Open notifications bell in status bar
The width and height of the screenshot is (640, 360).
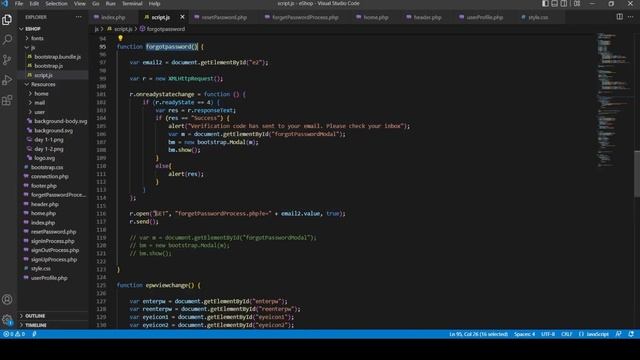click(x=631, y=334)
